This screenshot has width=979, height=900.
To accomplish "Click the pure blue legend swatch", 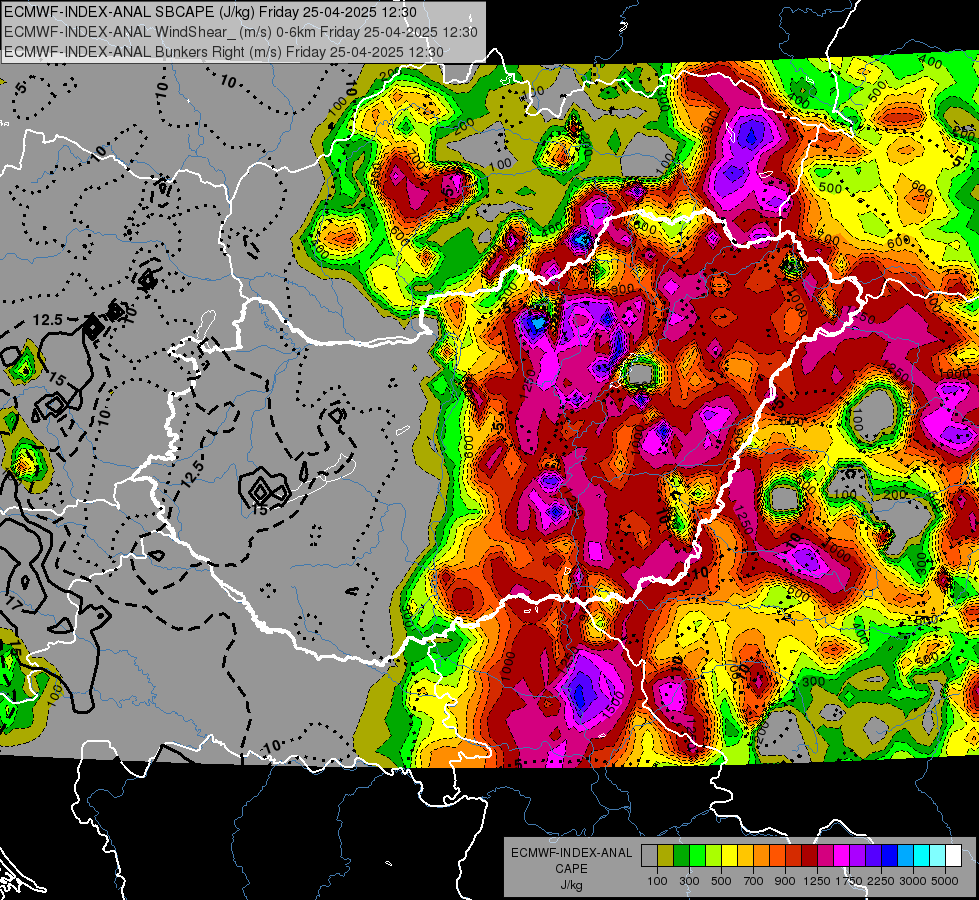I will [x=889, y=855].
